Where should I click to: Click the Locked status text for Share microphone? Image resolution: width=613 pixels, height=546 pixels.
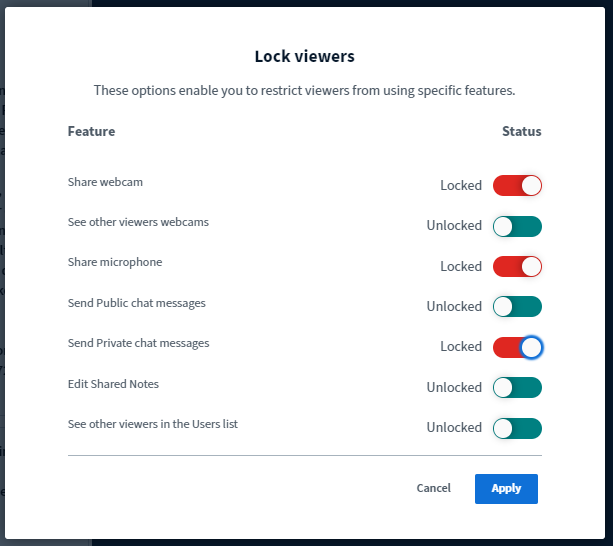(x=461, y=266)
